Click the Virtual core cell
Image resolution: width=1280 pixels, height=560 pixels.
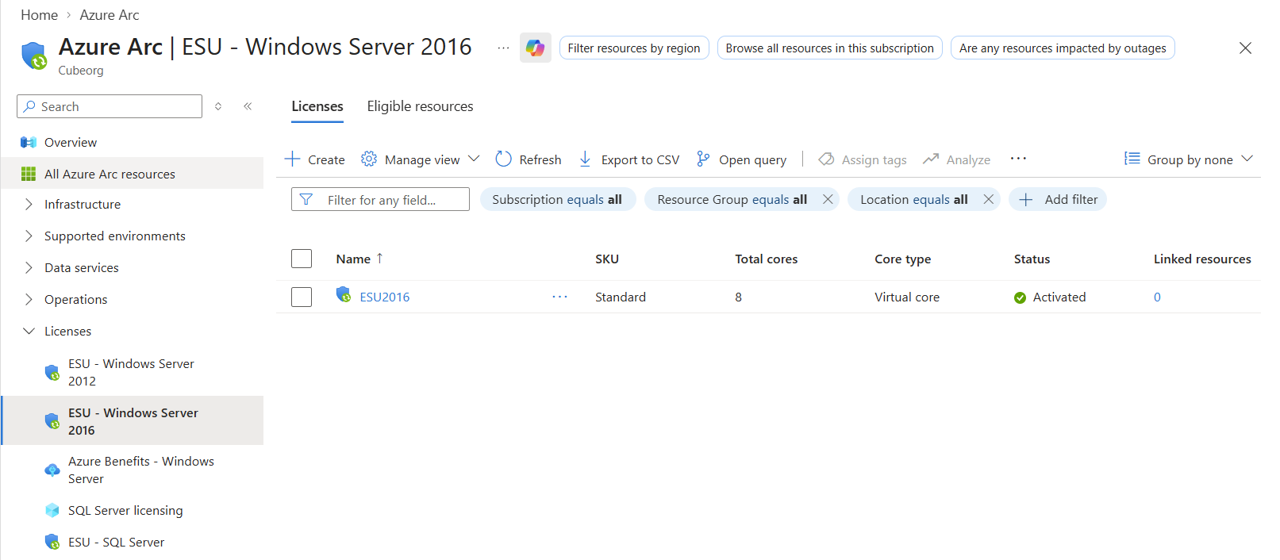point(907,297)
